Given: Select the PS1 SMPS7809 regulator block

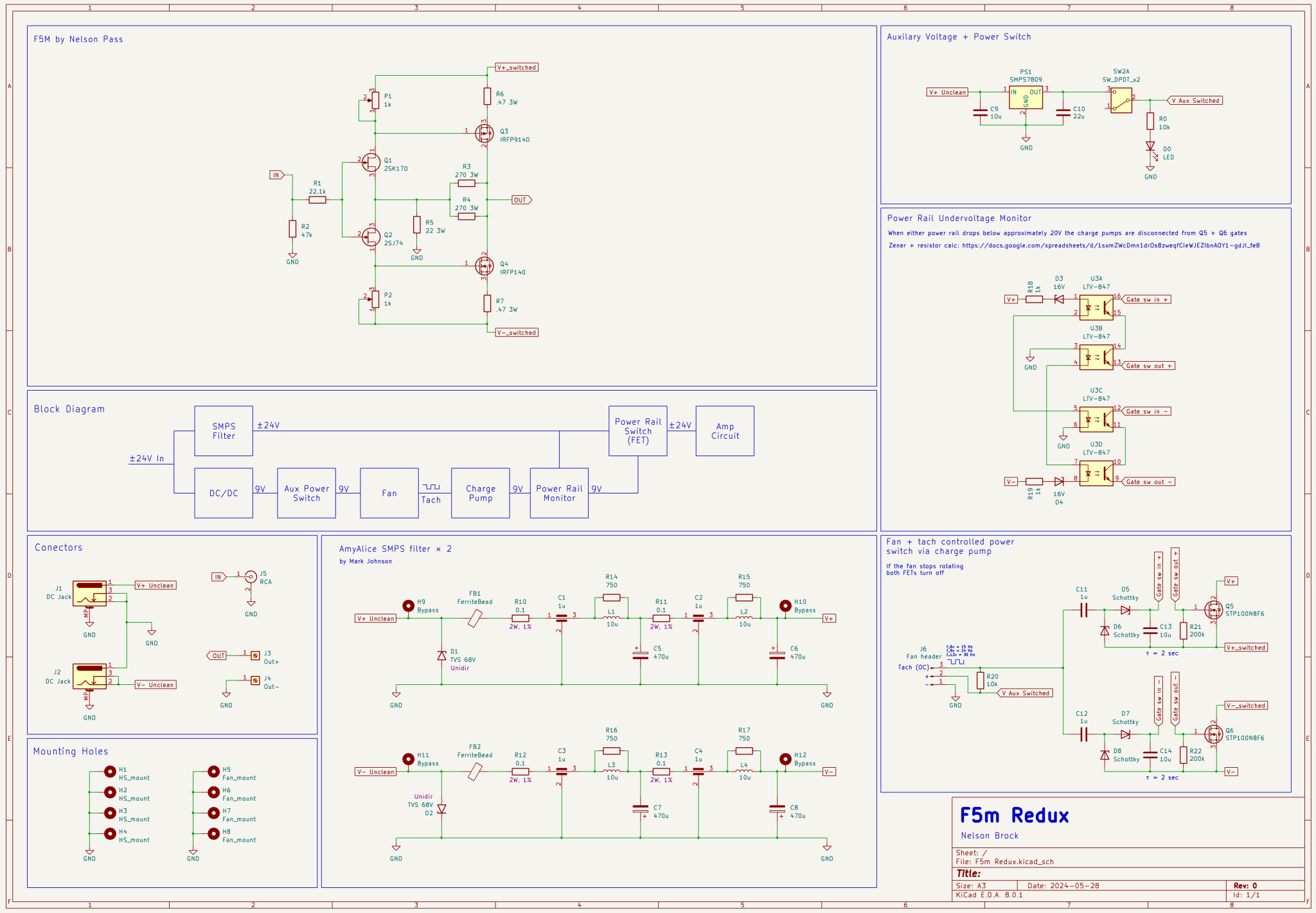Looking at the screenshot, I should [1026, 97].
